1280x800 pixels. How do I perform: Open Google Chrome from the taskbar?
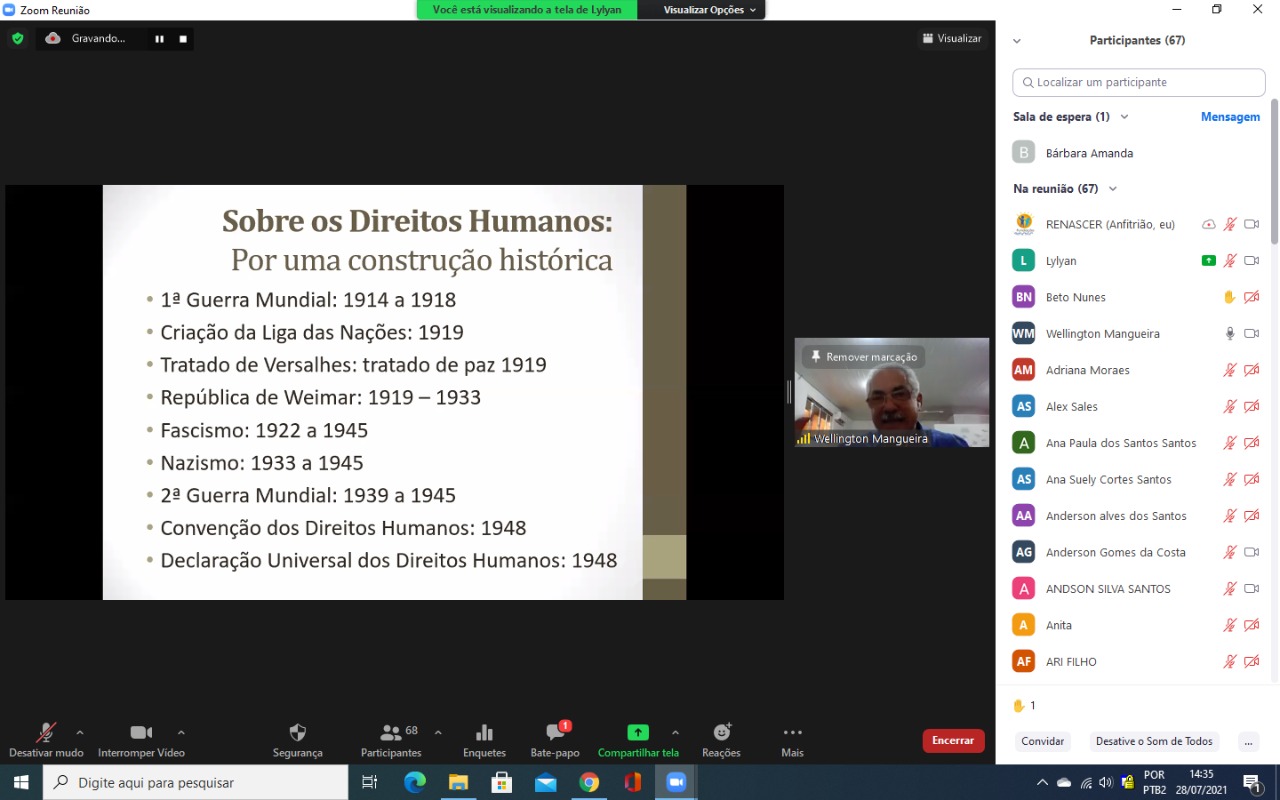coord(589,782)
